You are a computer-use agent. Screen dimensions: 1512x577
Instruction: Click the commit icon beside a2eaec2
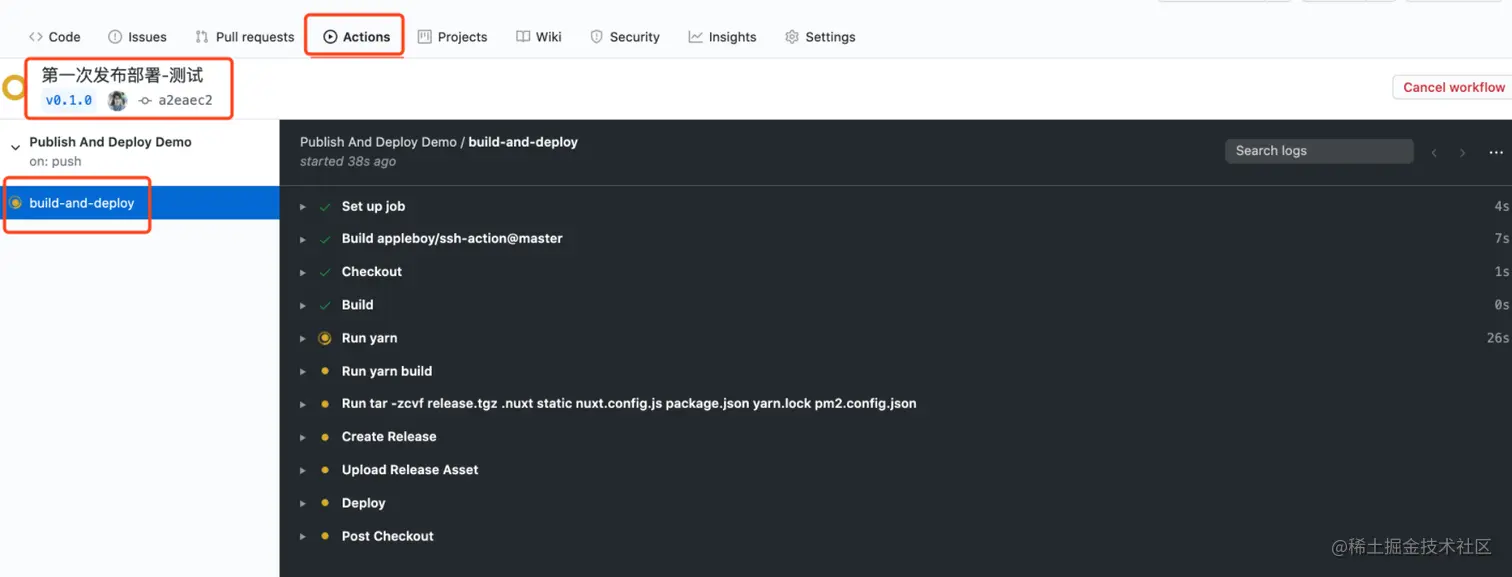pyautogui.click(x=145, y=101)
